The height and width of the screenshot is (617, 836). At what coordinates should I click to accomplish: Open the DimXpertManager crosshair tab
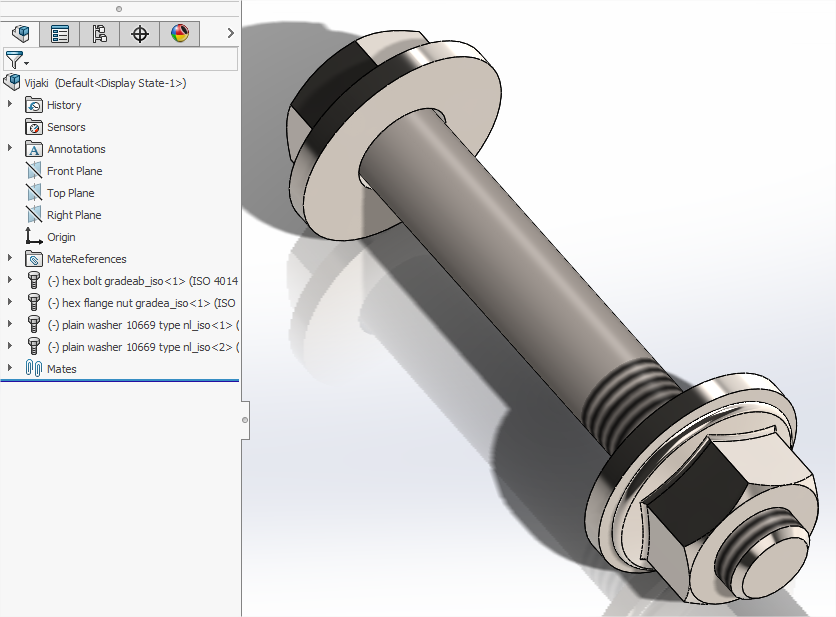[140, 34]
